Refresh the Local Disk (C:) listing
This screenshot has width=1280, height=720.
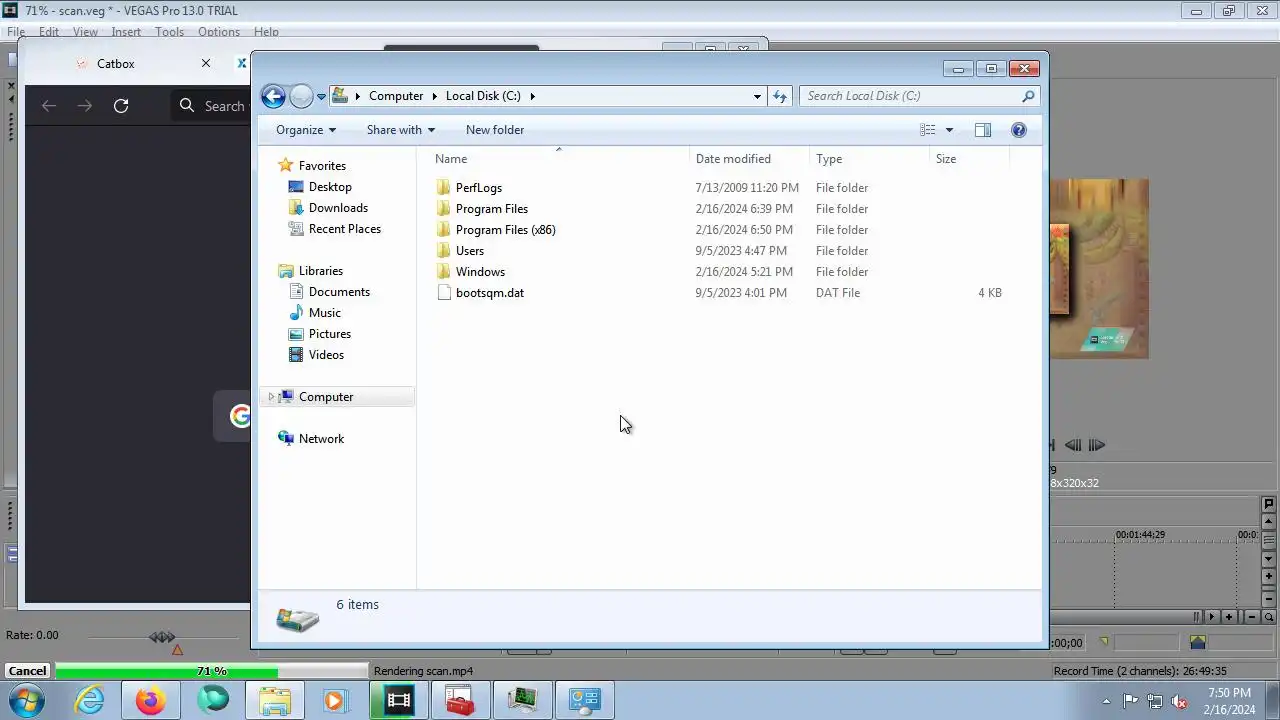[780, 96]
